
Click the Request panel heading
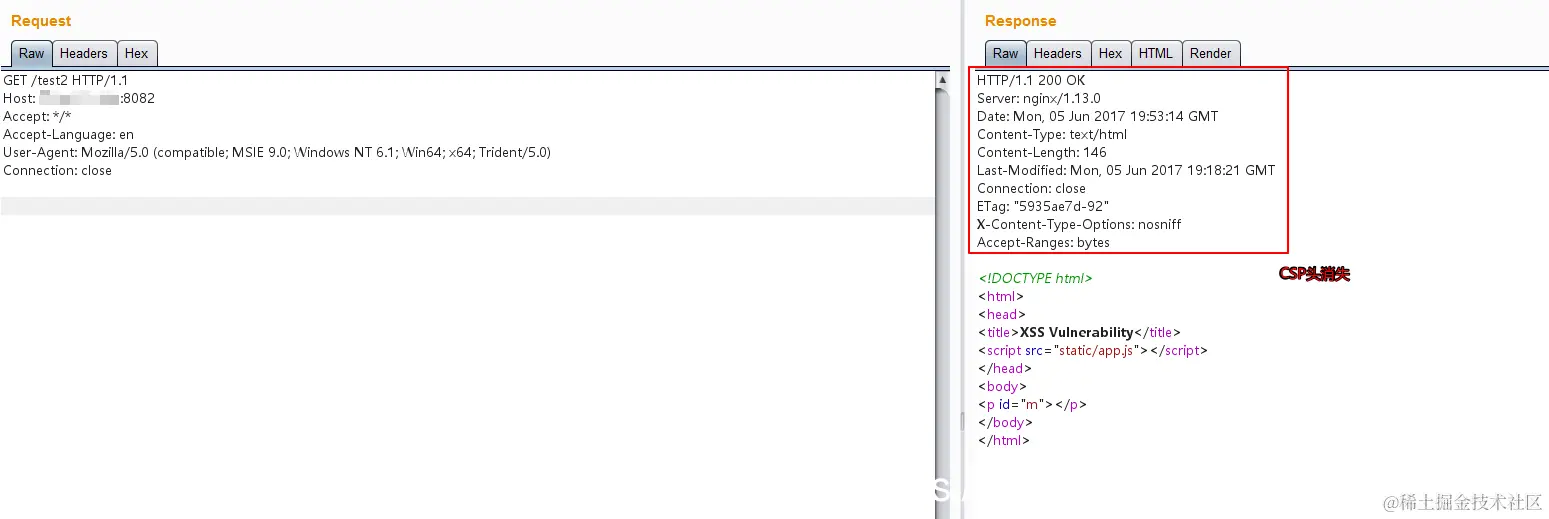41,21
